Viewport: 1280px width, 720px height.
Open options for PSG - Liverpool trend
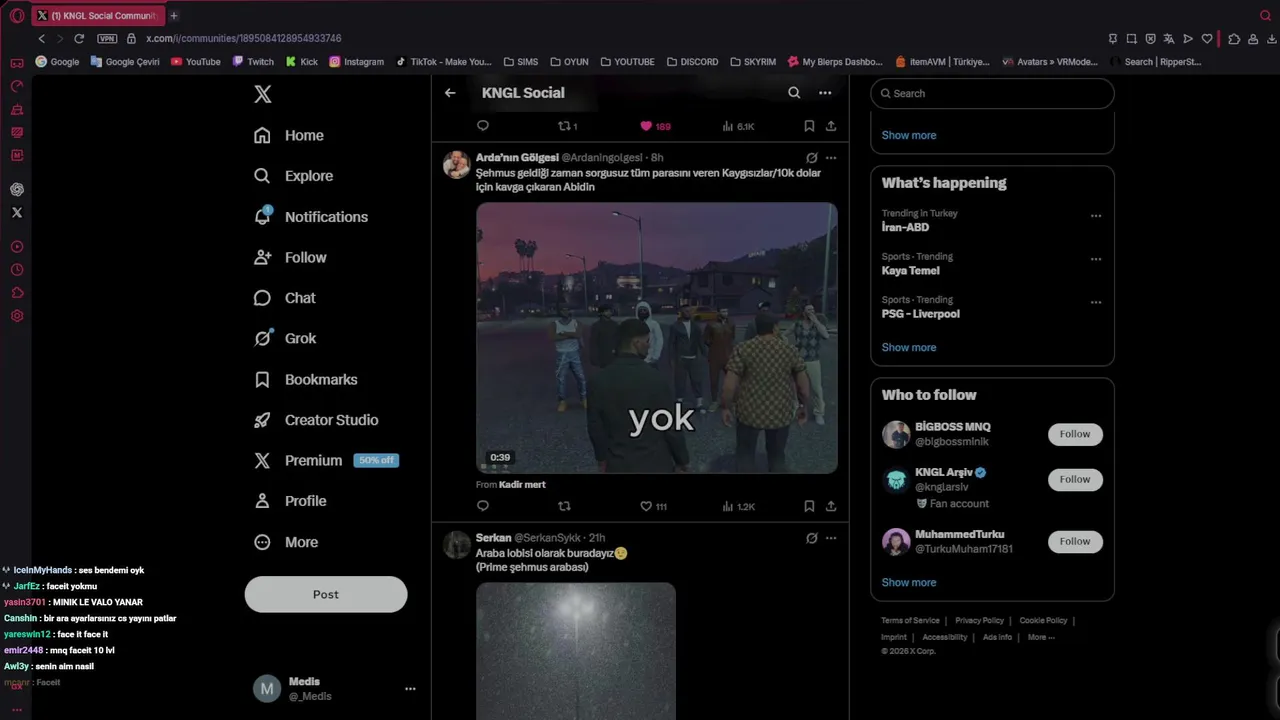(x=1096, y=302)
